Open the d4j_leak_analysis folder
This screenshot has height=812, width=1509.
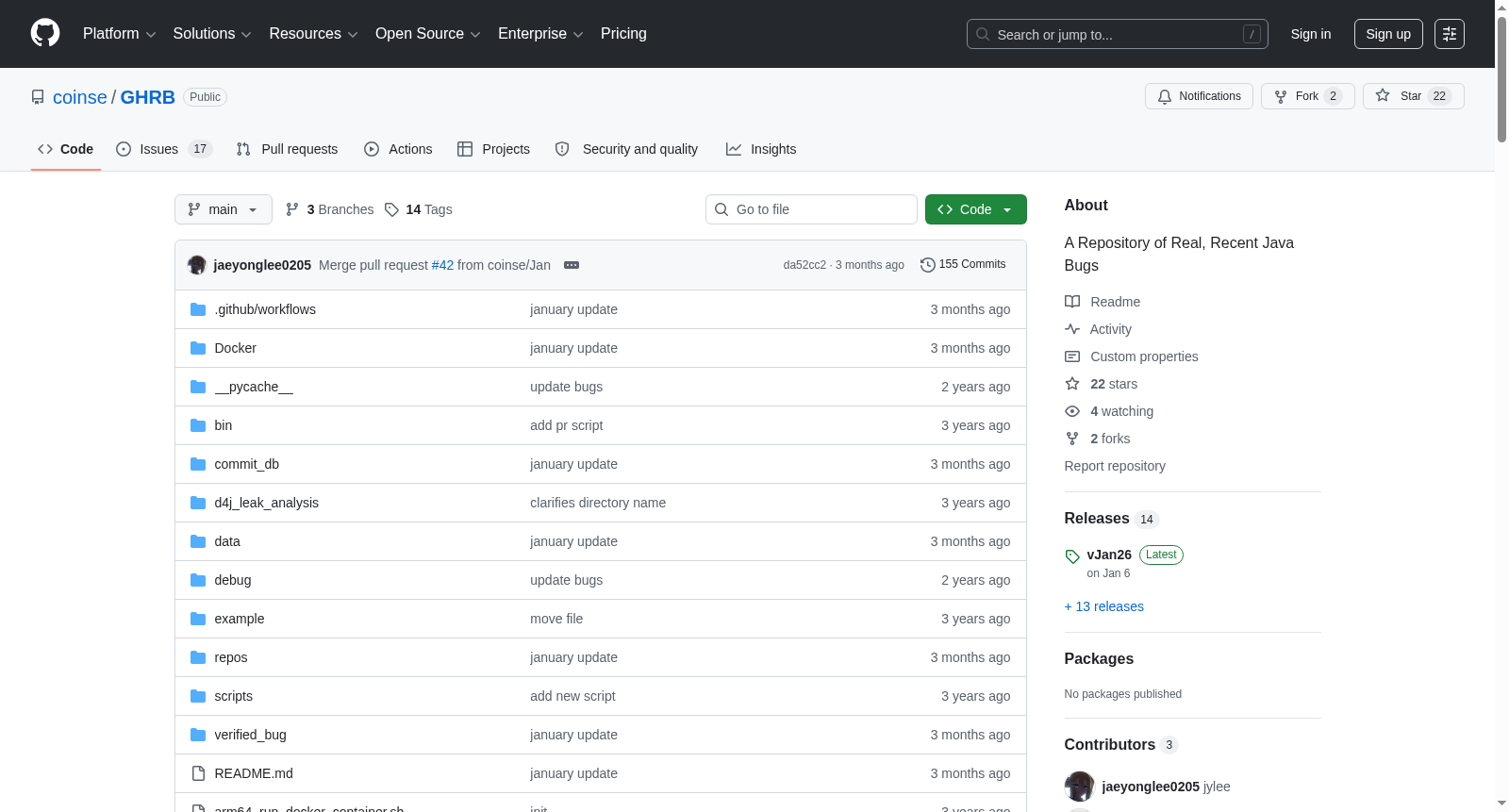(x=267, y=503)
